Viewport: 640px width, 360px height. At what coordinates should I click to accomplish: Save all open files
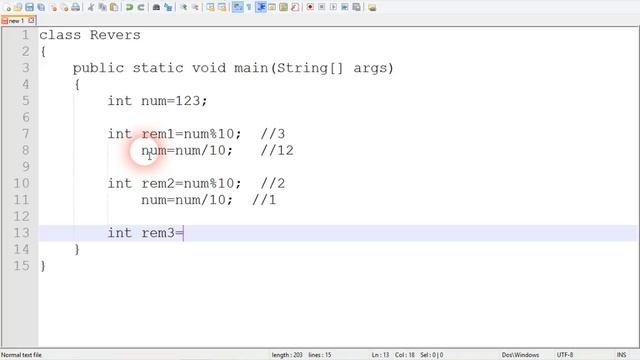click(x=41, y=7)
